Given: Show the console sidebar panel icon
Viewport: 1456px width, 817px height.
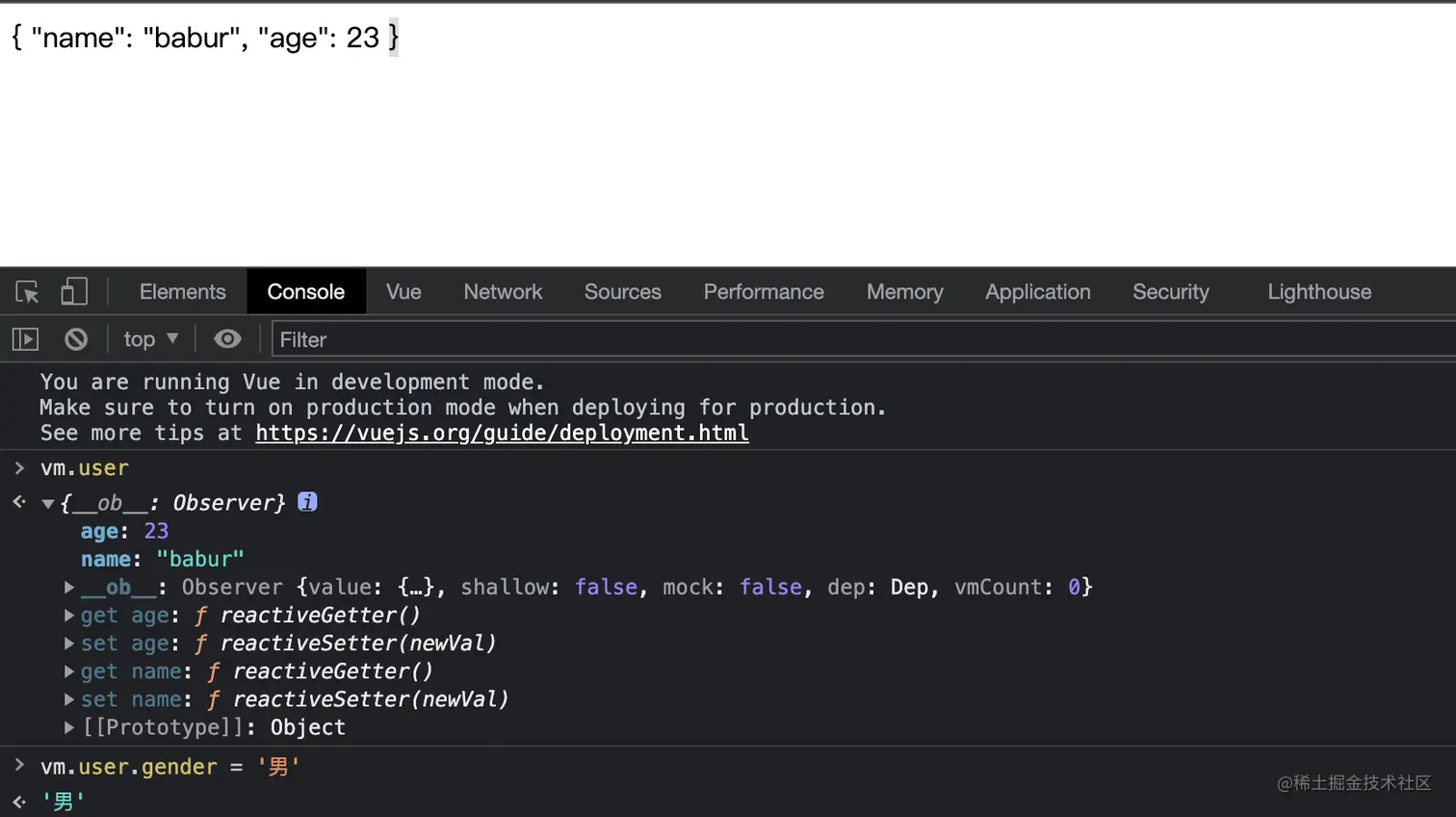Looking at the screenshot, I should (25, 339).
